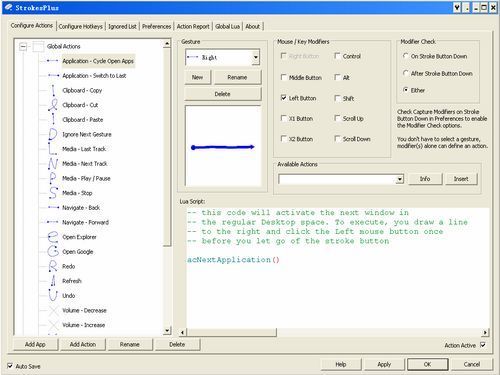Click the Volume Decrease gesture icon
The height and width of the screenshot is (375, 500).
point(53,310)
